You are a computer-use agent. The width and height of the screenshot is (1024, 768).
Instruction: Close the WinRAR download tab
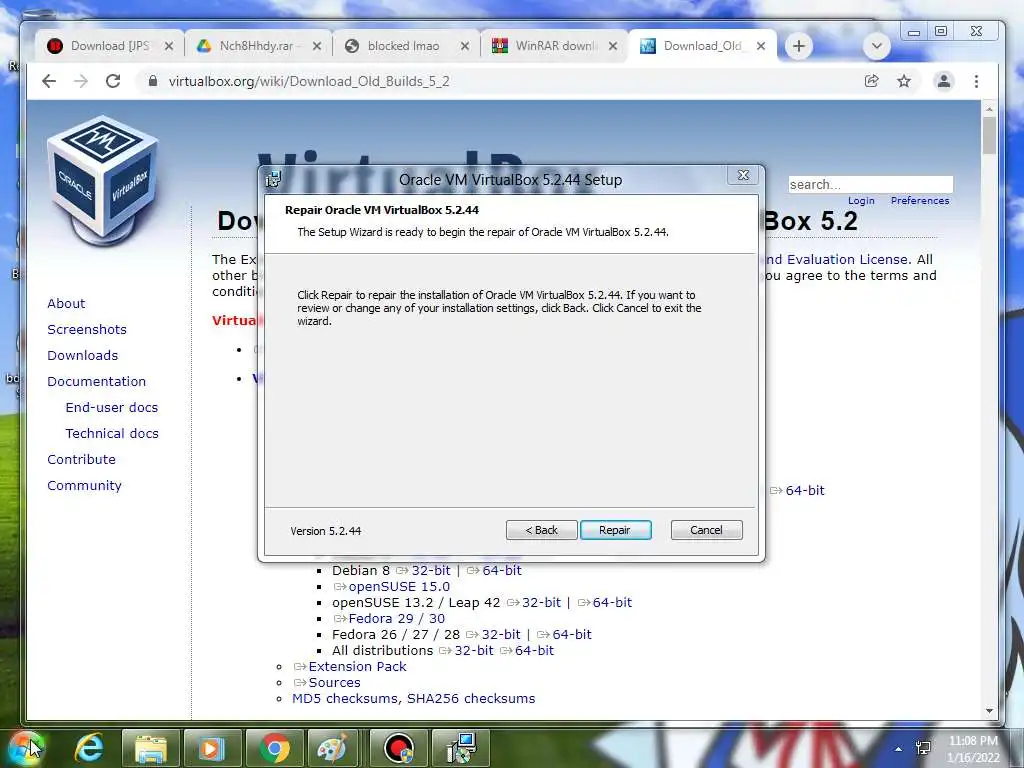pyautogui.click(x=613, y=46)
